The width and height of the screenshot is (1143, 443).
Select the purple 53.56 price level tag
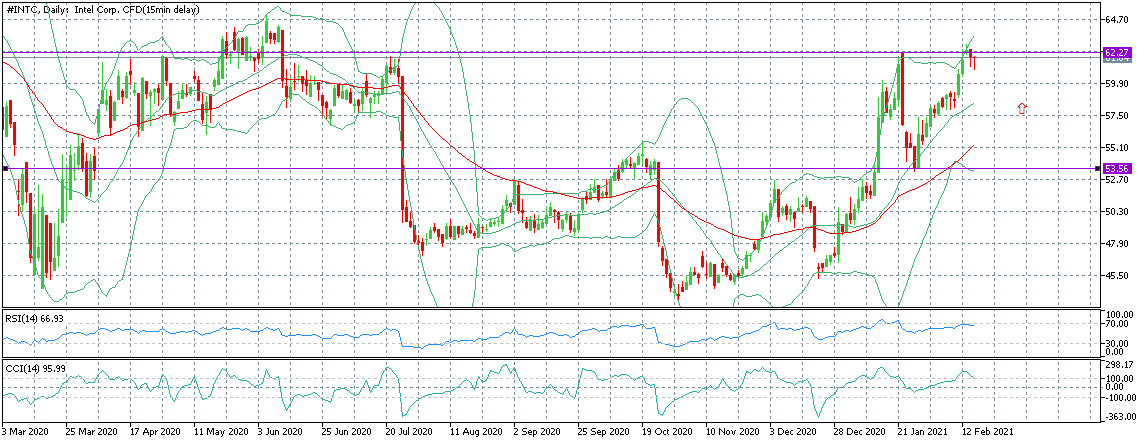click(1117, 168)
